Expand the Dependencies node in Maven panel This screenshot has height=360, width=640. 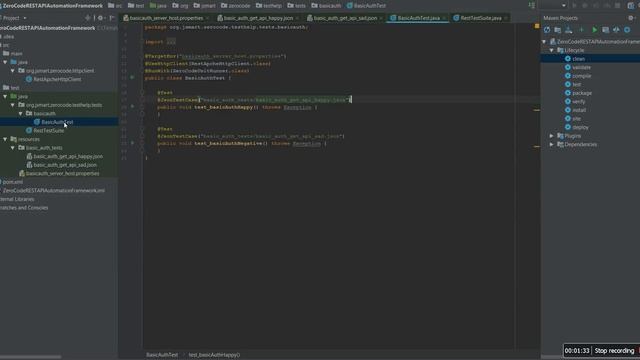coord(552,144)
